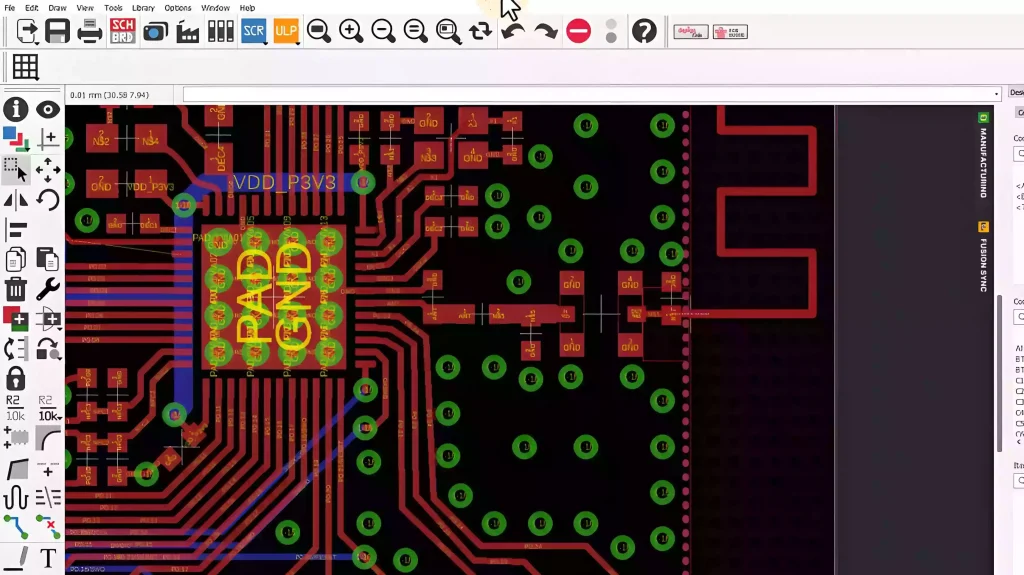Select the Copy tool
This screenshot has width=1024, height=575.
click(16, 259)
